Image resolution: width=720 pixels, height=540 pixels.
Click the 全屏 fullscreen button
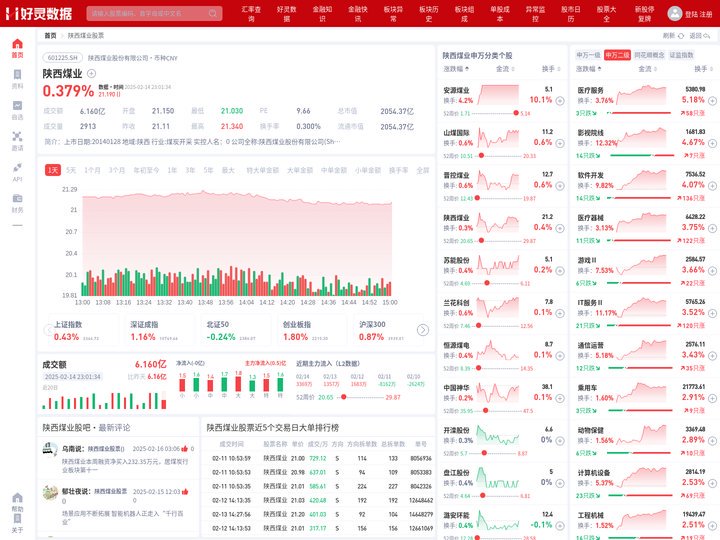(422, 170)
